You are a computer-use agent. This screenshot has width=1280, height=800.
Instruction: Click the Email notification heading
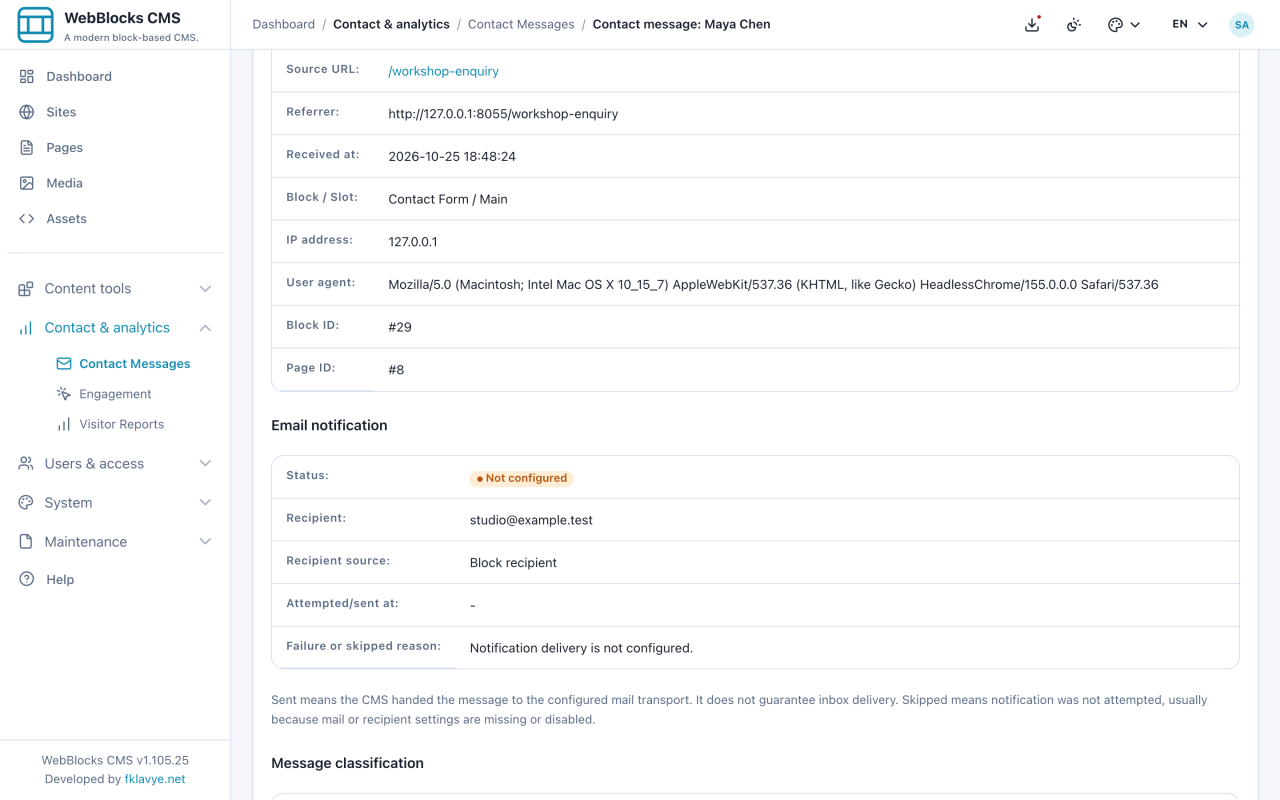coord(329,425)
